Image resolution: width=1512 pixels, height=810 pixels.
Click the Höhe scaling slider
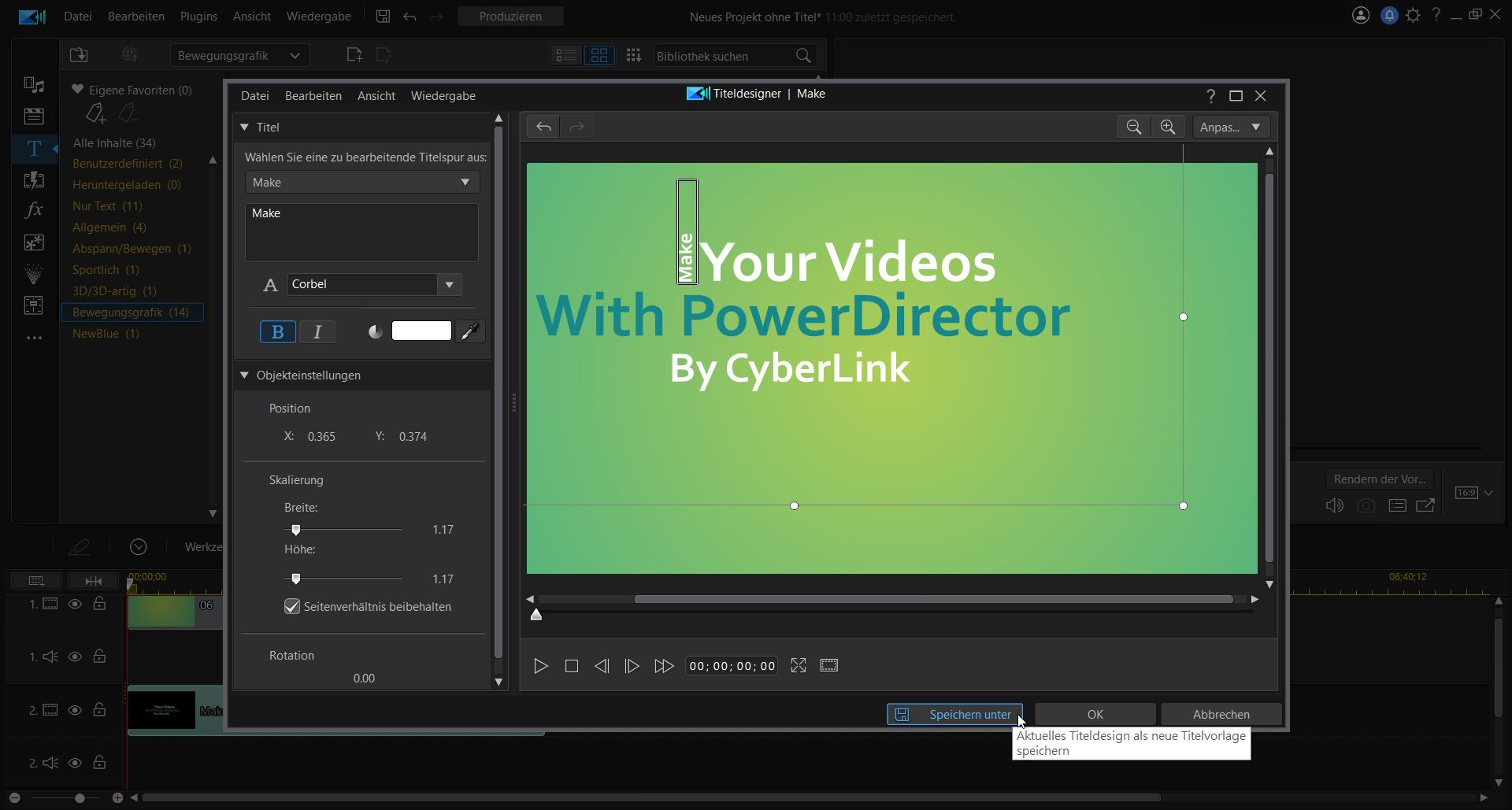(x=343, y=579)
